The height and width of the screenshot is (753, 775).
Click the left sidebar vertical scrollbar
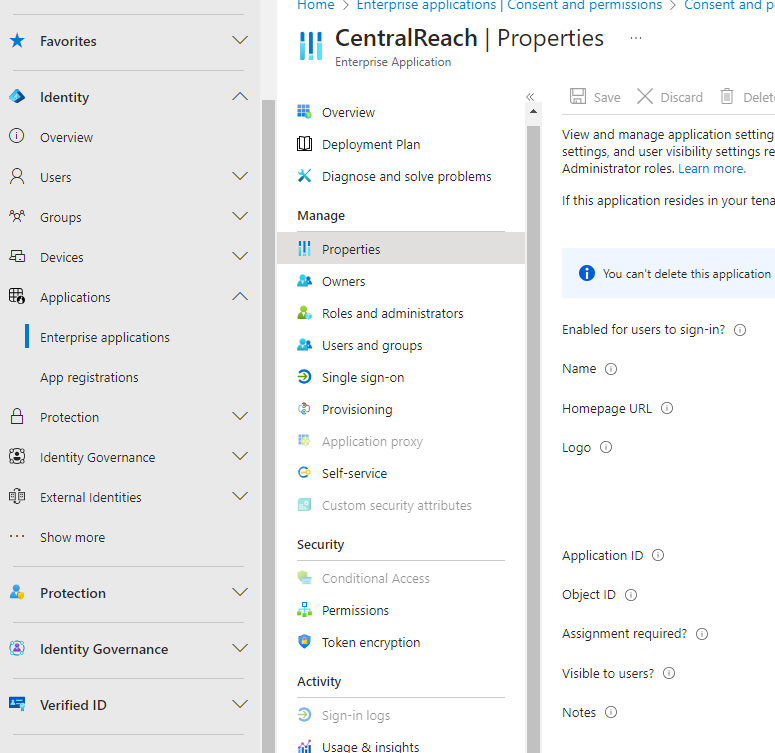(x=268, y=425)
